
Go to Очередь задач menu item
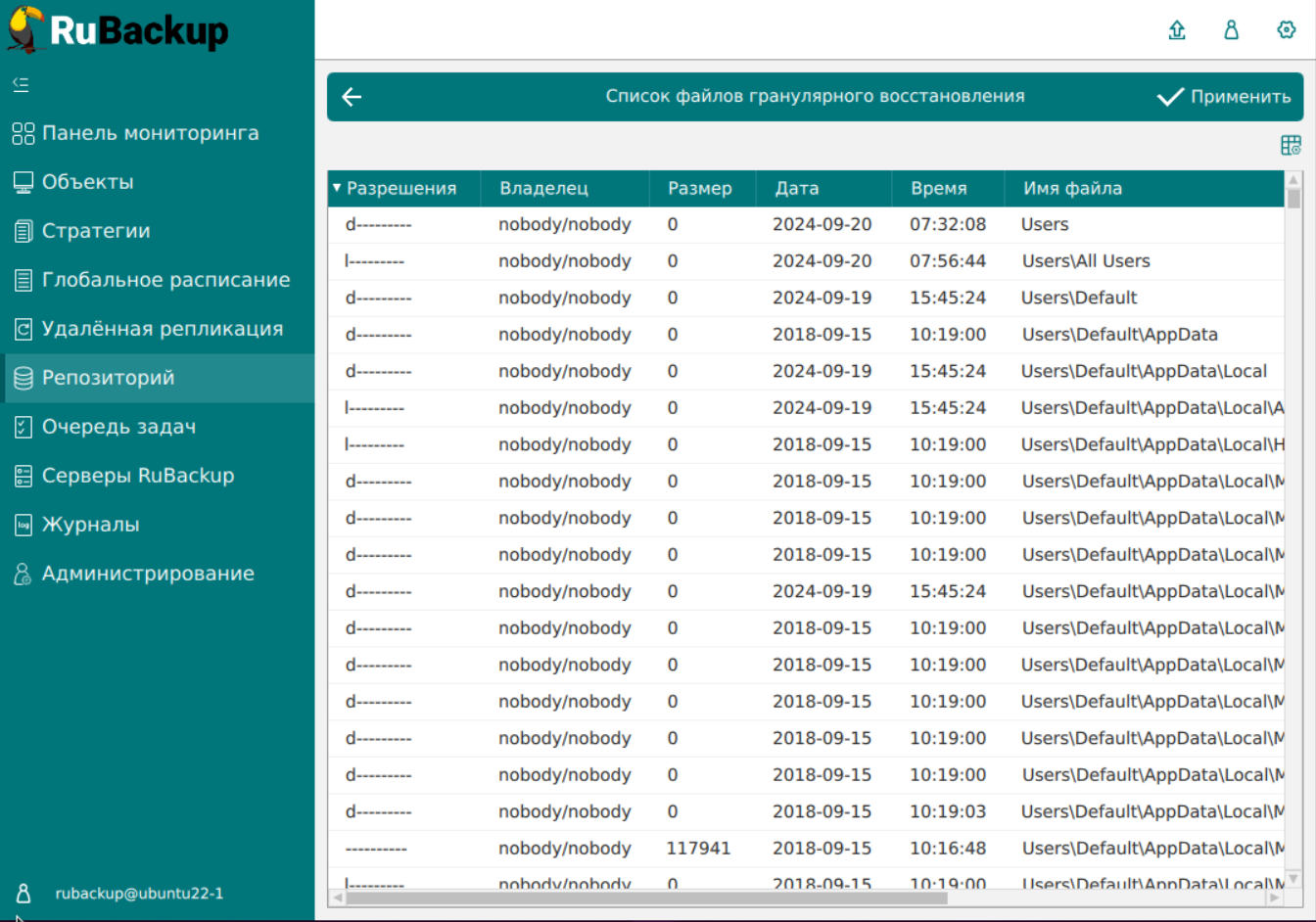(x=118, y=427)
